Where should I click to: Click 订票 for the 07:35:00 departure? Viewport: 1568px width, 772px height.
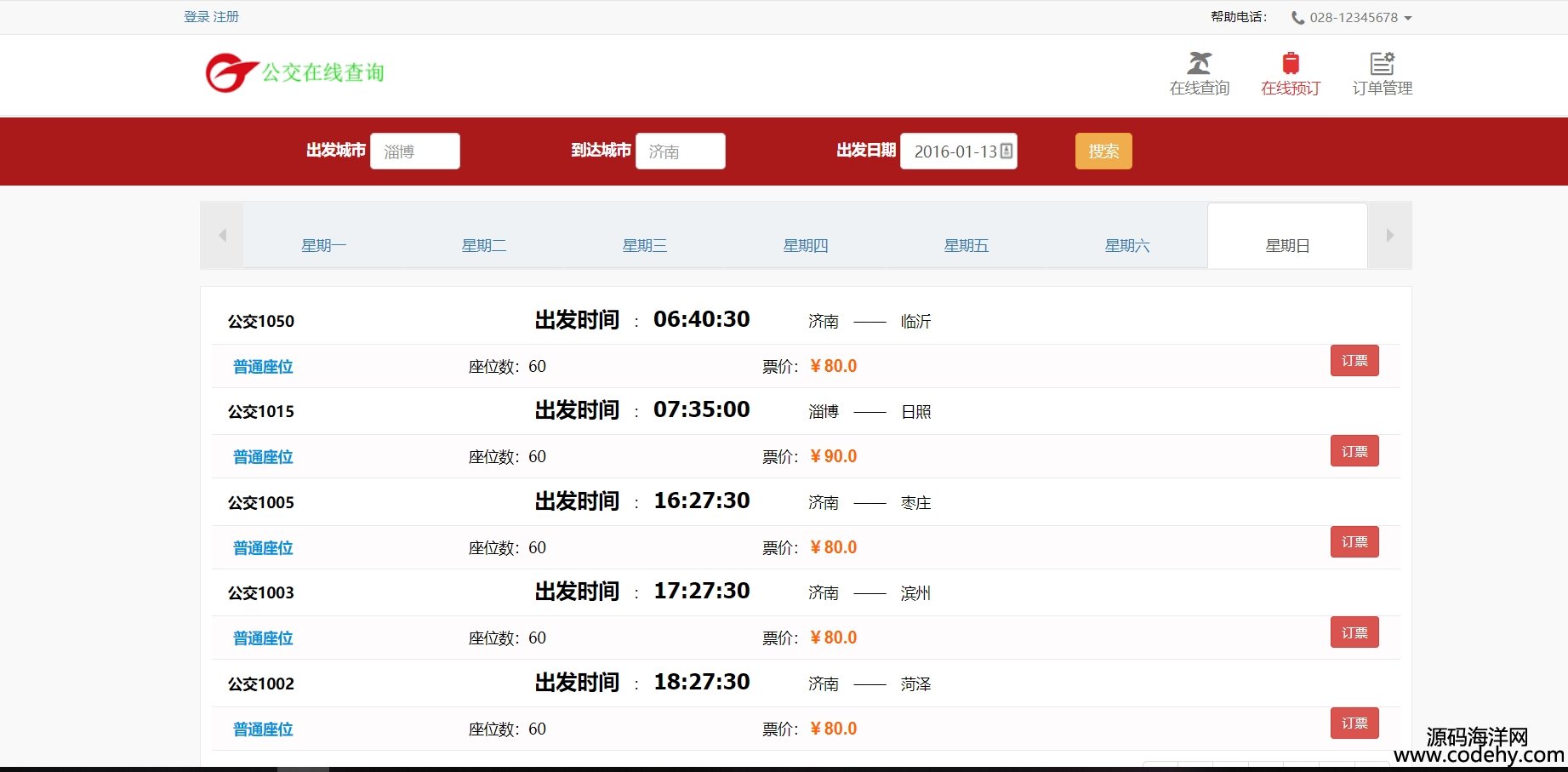(1354, 451)
